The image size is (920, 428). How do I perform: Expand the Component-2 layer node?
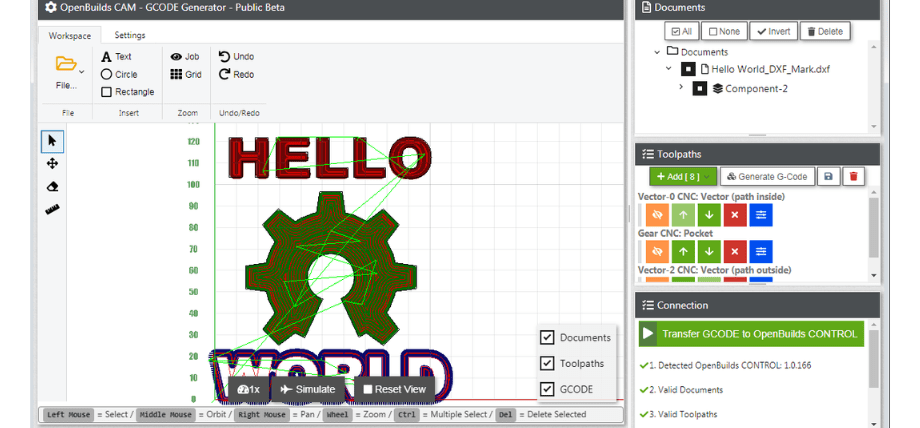click(x=681, y=87)
